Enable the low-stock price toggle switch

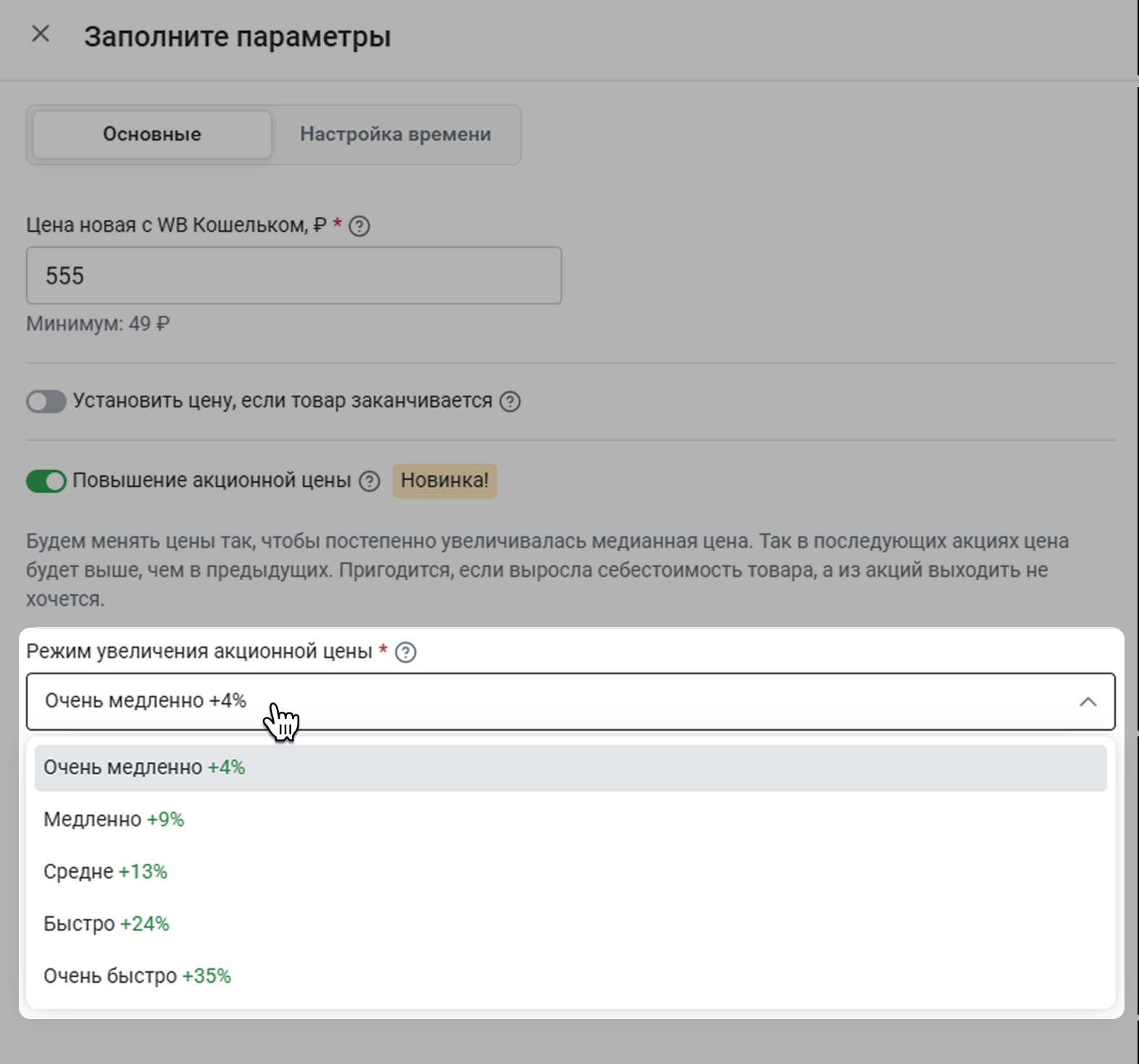tap(46, 402)
